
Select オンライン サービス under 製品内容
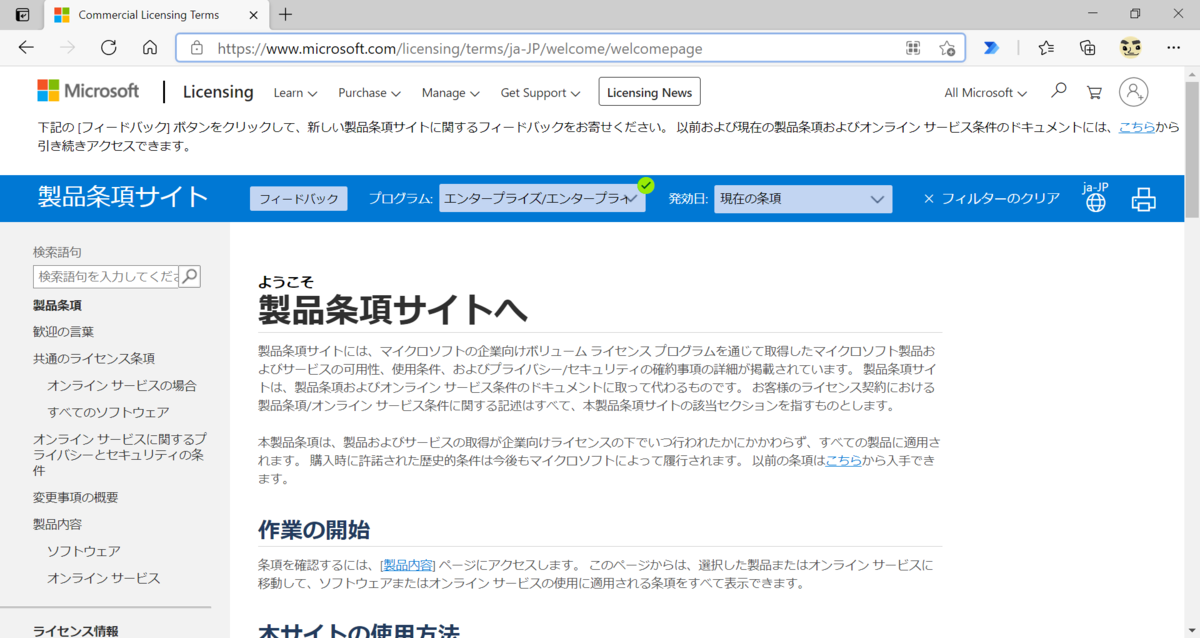[x=104, y=578]
